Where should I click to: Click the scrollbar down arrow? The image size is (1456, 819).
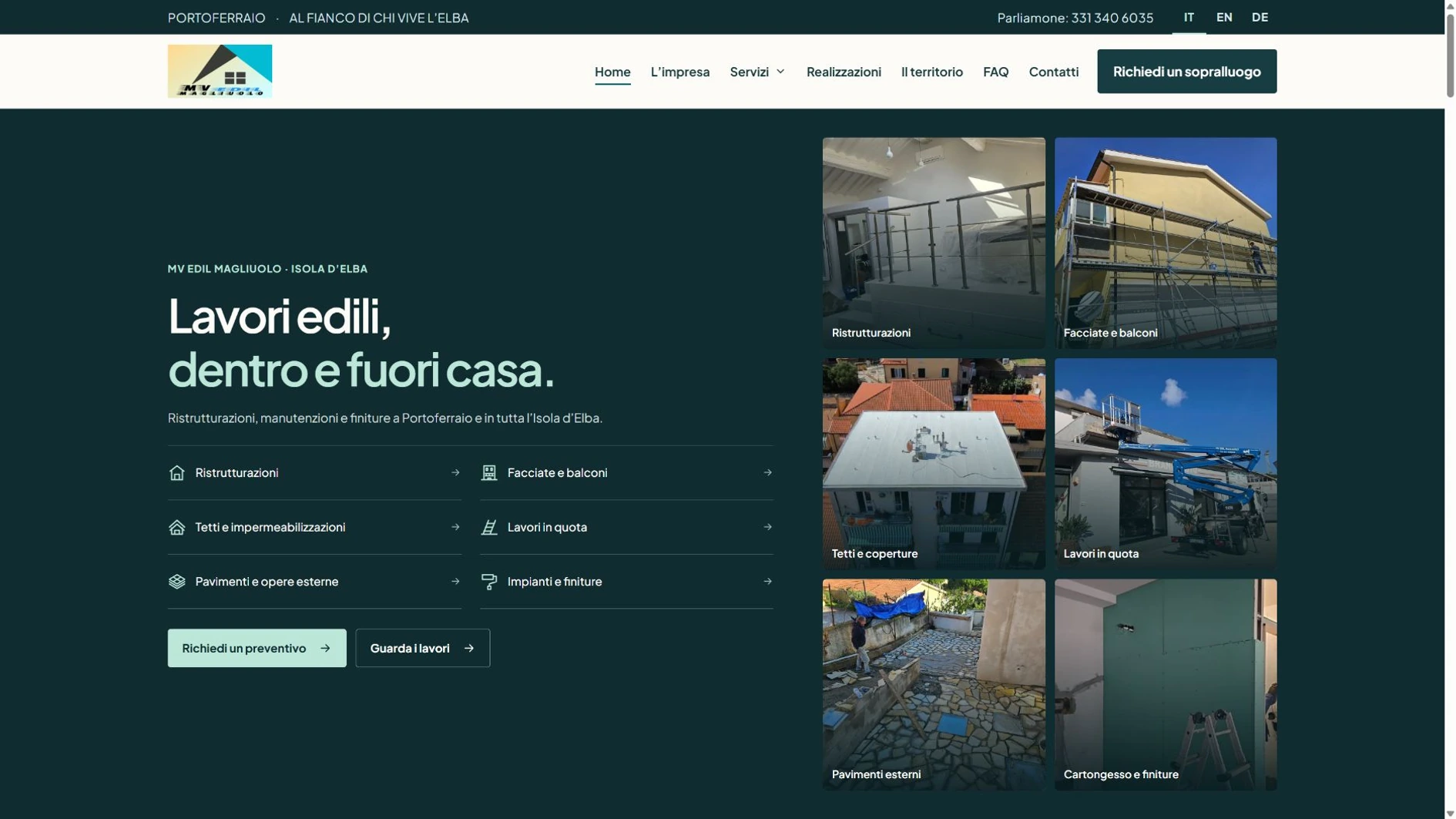[1450, 814]
